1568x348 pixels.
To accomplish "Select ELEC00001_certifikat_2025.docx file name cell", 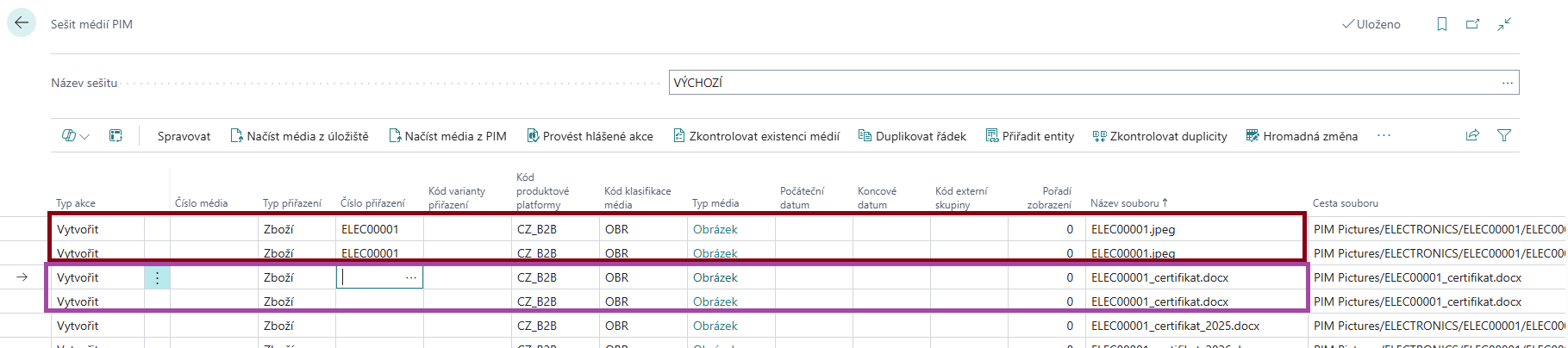I will (1175, 326).
